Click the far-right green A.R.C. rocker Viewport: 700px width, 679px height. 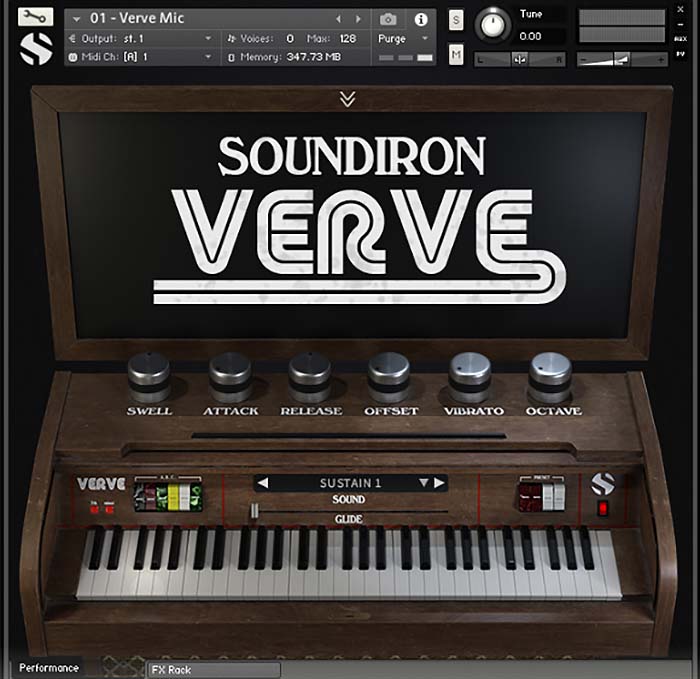click(x=196, y=497)
